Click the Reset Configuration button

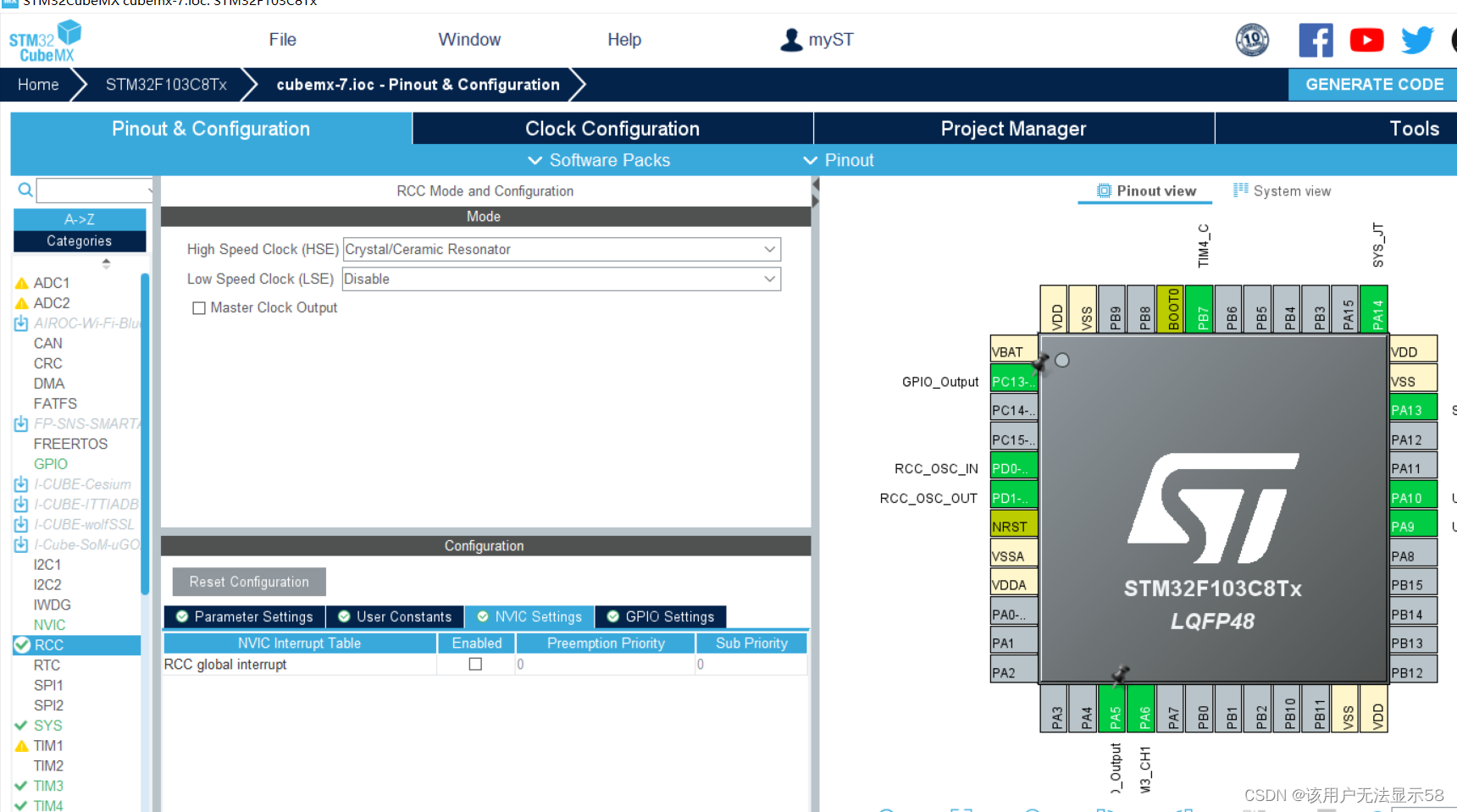[249, 582]
